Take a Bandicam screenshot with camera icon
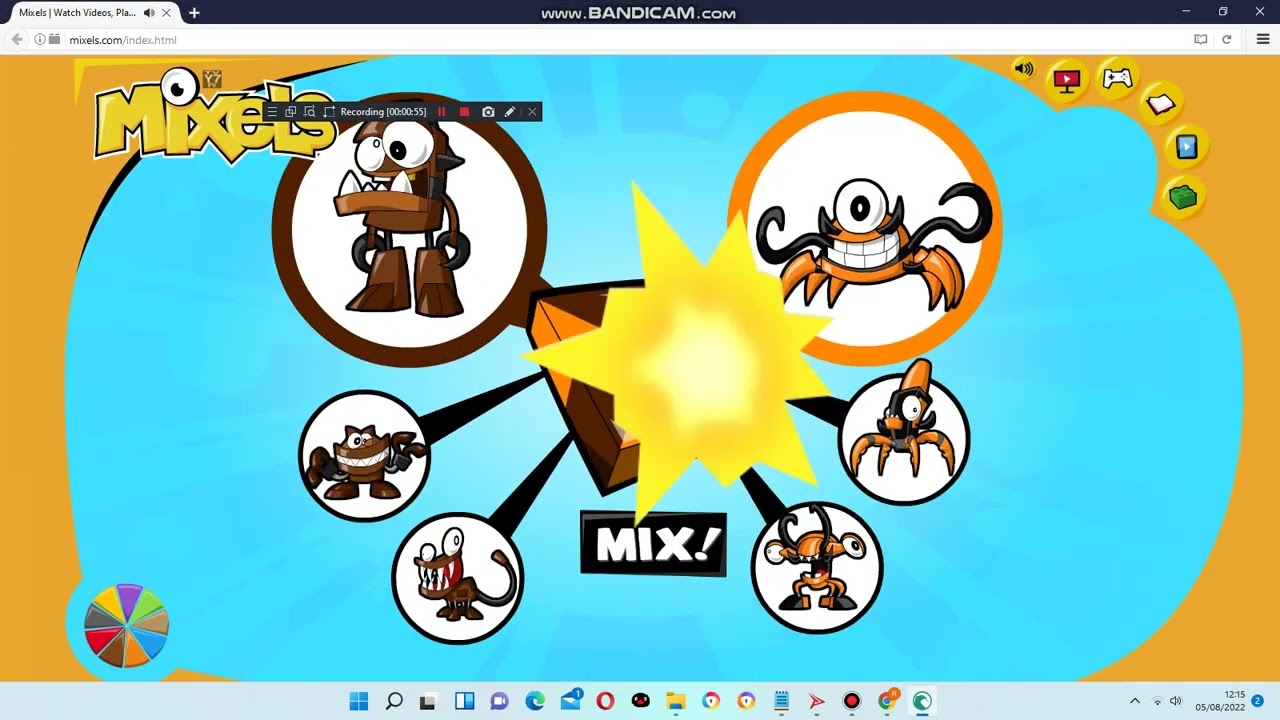This screenshot has height=720, width=1280. tap(488, 112)
